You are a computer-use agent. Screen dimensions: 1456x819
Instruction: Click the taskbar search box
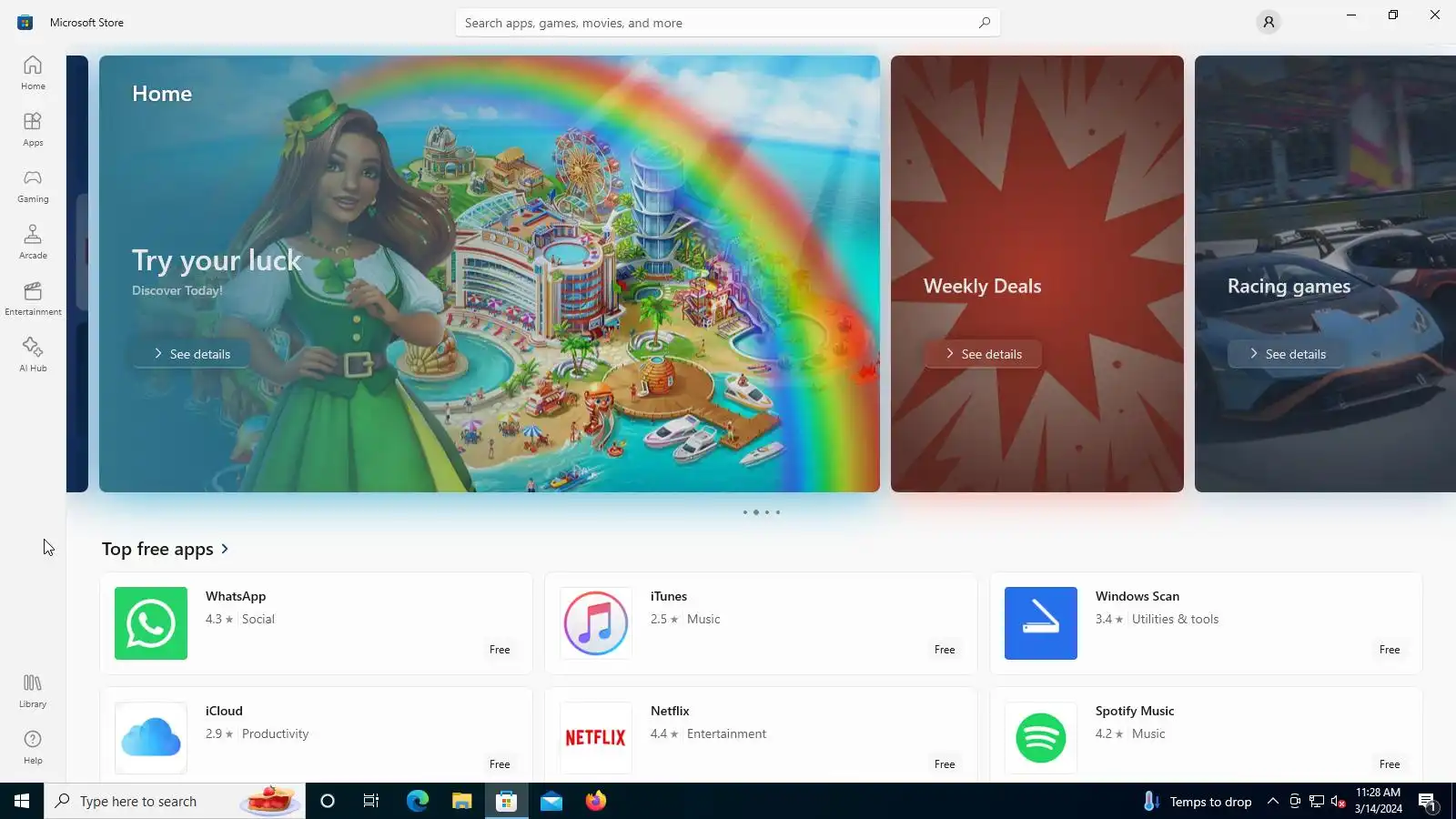pos(175,801)
